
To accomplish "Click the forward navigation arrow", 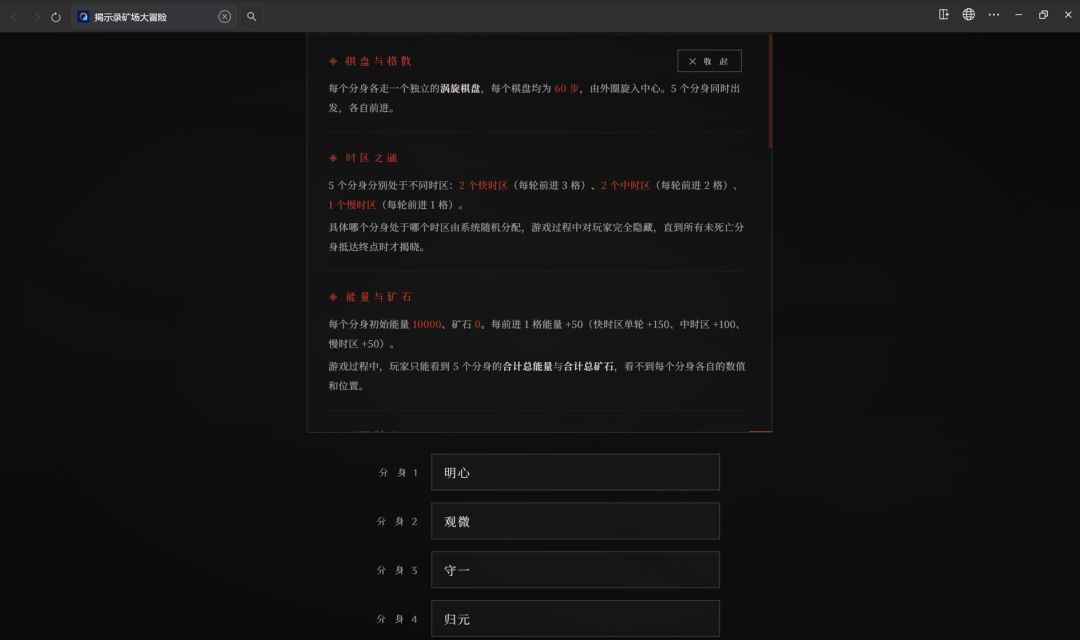I will click(x=36, y=17).
